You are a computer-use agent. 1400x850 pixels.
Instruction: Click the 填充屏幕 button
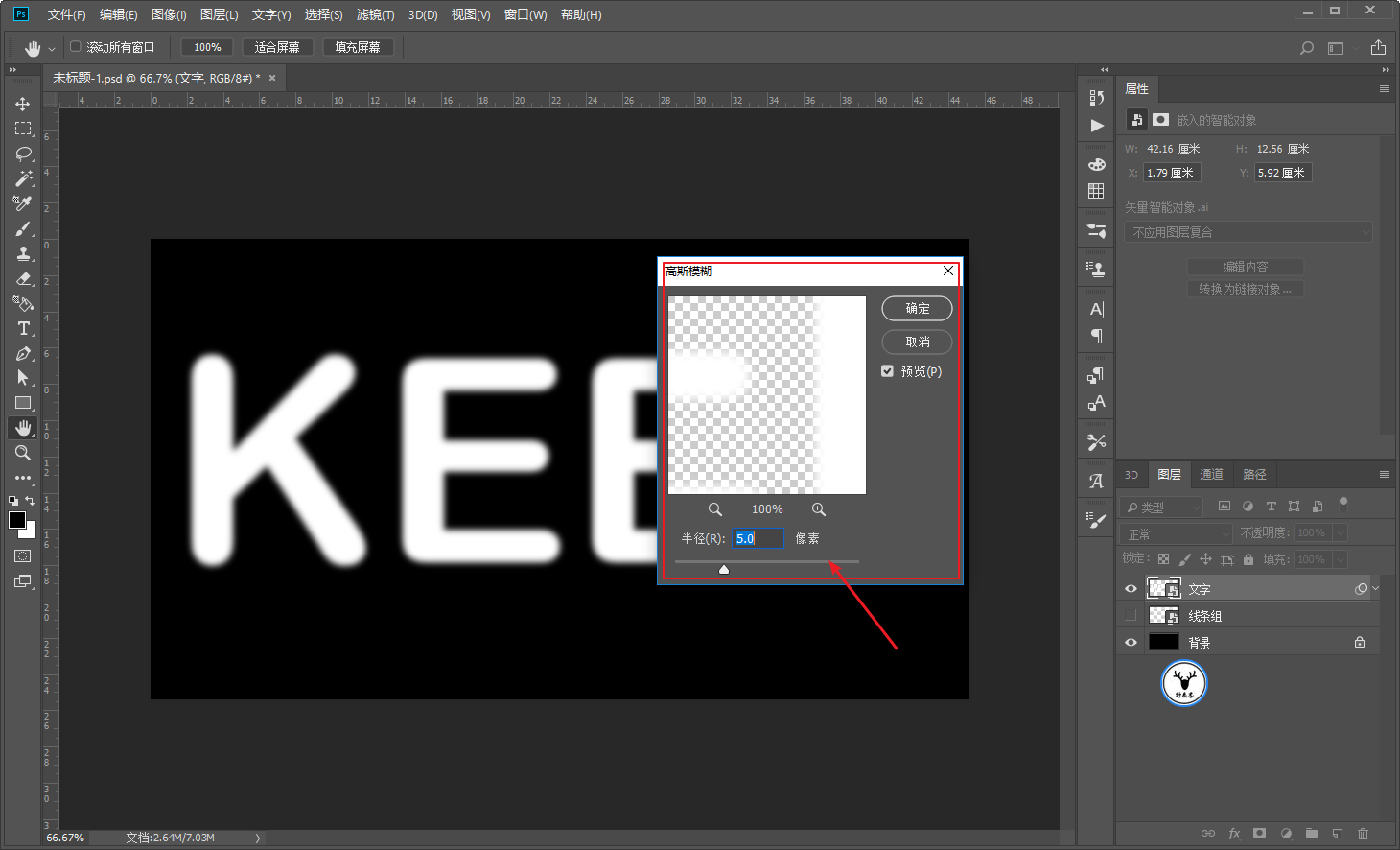(x=358, y=47)
